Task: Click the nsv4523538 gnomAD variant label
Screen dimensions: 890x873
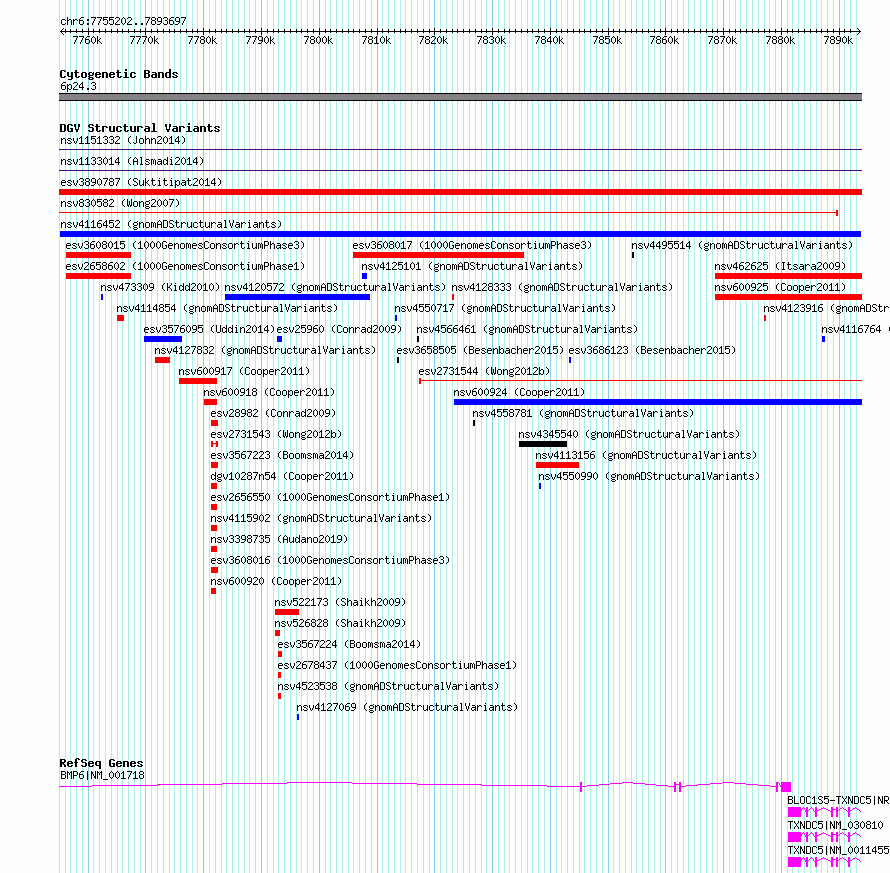Action: tap(389, 686)
